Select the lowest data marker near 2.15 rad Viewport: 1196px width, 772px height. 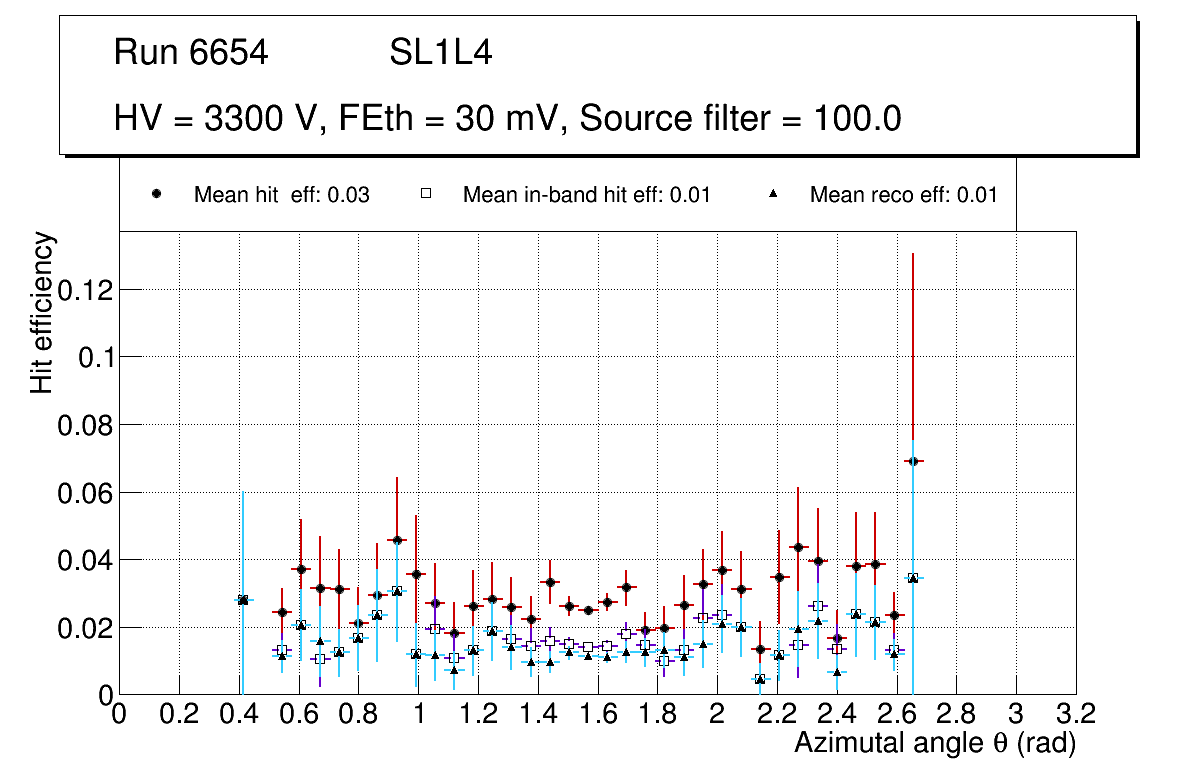click(x=760, y=679)
